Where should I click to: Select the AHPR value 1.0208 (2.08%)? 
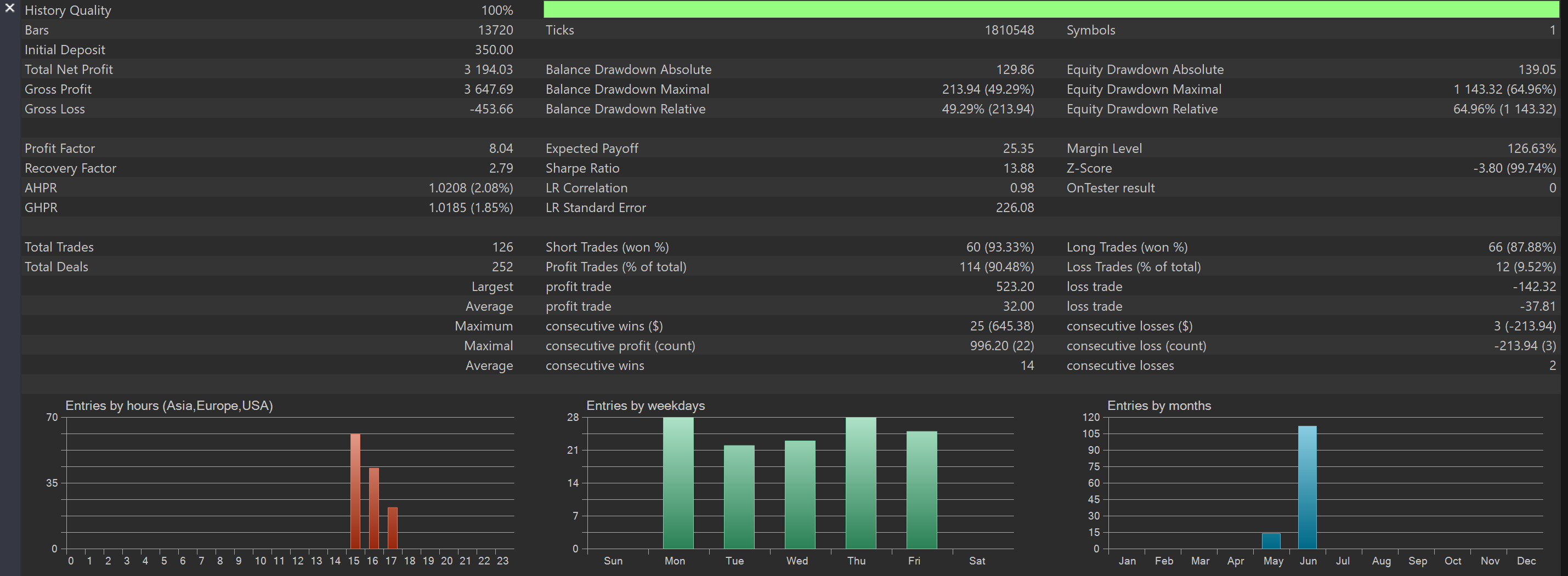tap(471, 188)
